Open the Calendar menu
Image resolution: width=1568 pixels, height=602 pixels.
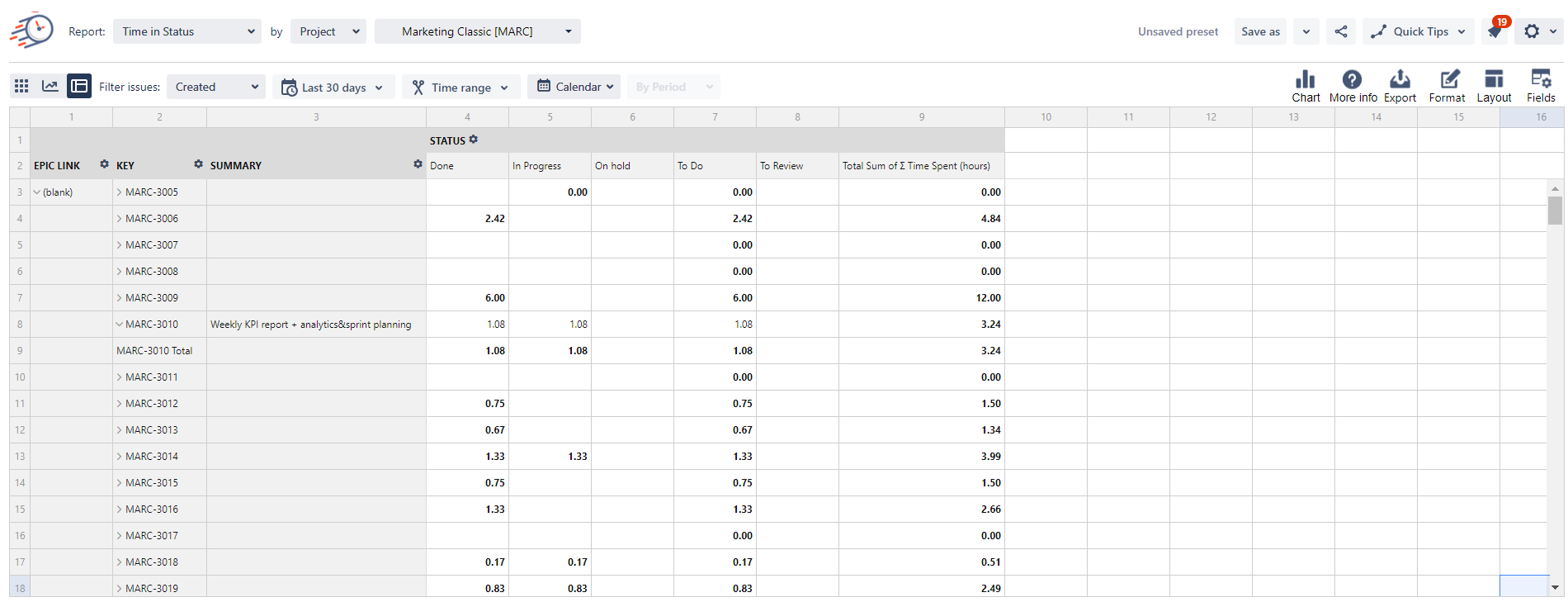coord(574,87)
